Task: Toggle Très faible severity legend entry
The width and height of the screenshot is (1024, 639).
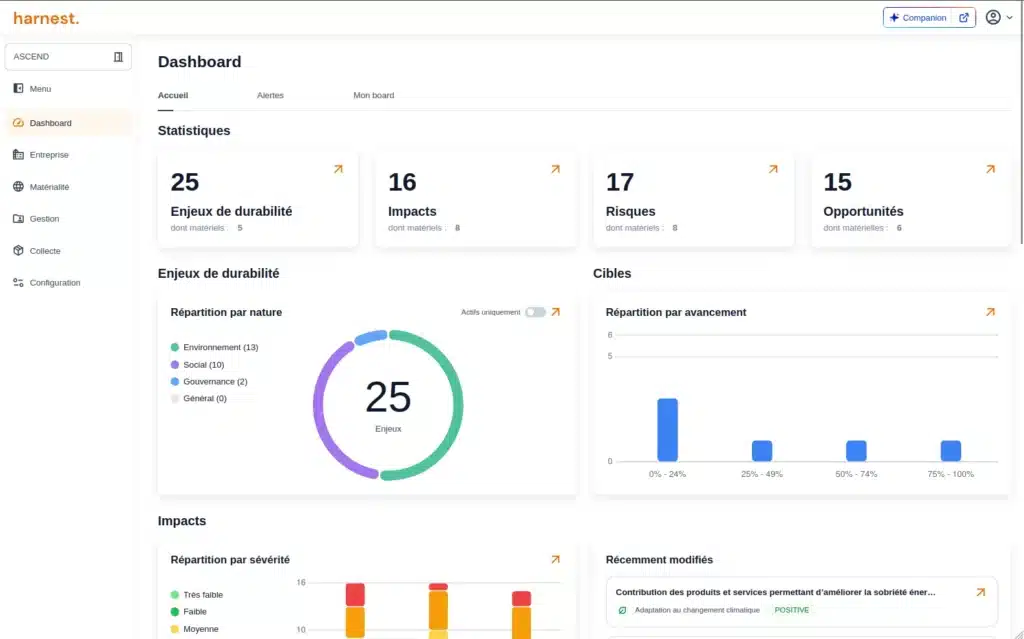Action: (197, 595)
